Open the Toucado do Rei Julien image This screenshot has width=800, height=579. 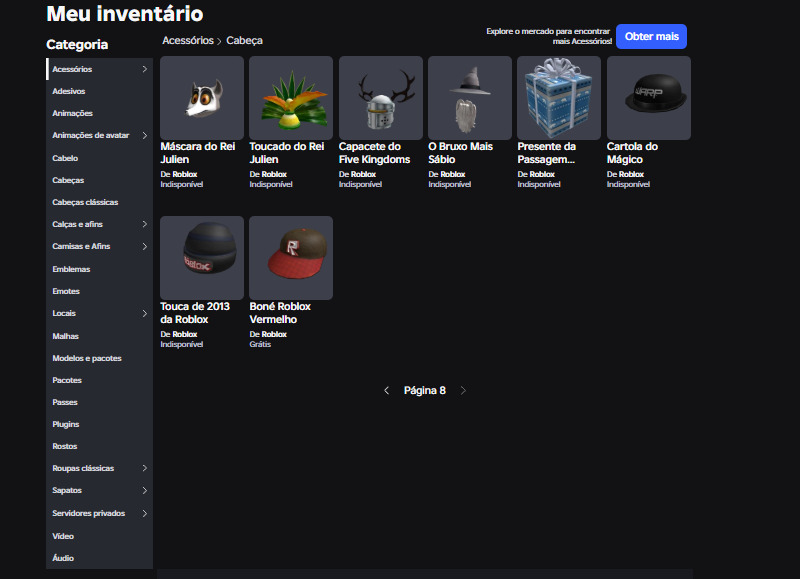point(291,98)
